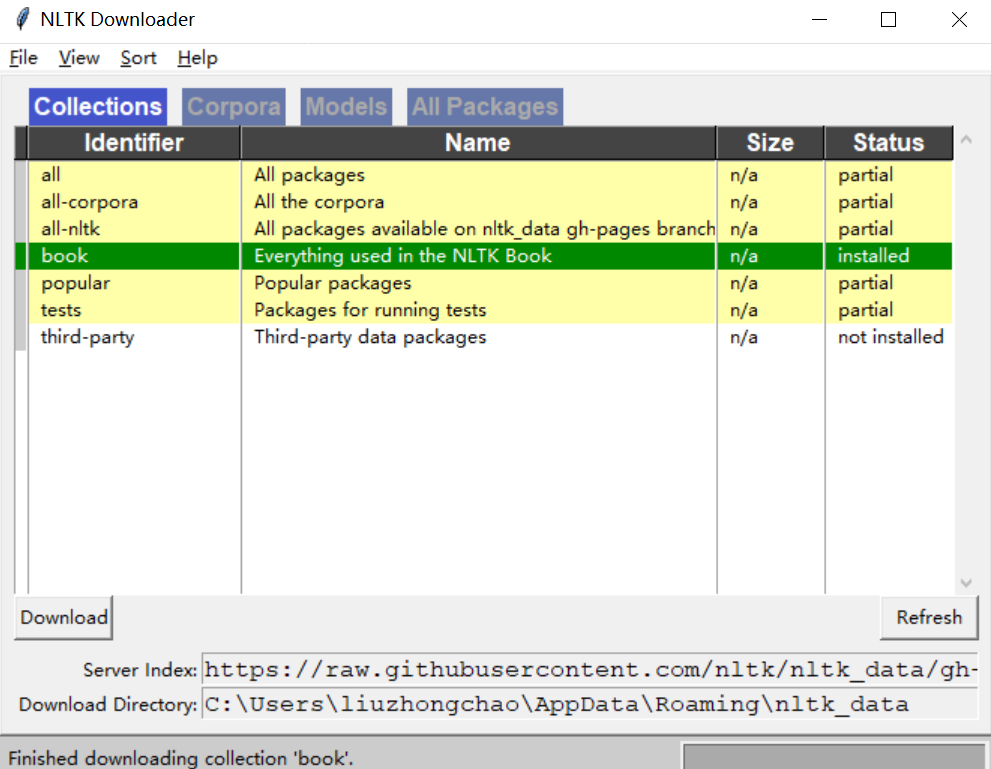
Task: Minimize the NLTK Downloader window
Action: click(819, 20)
